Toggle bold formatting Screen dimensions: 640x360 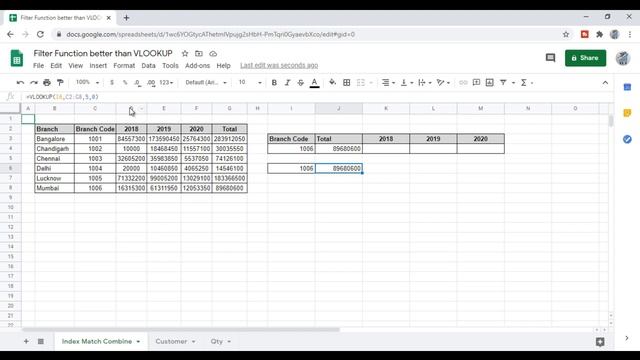(x=274, y=83)
